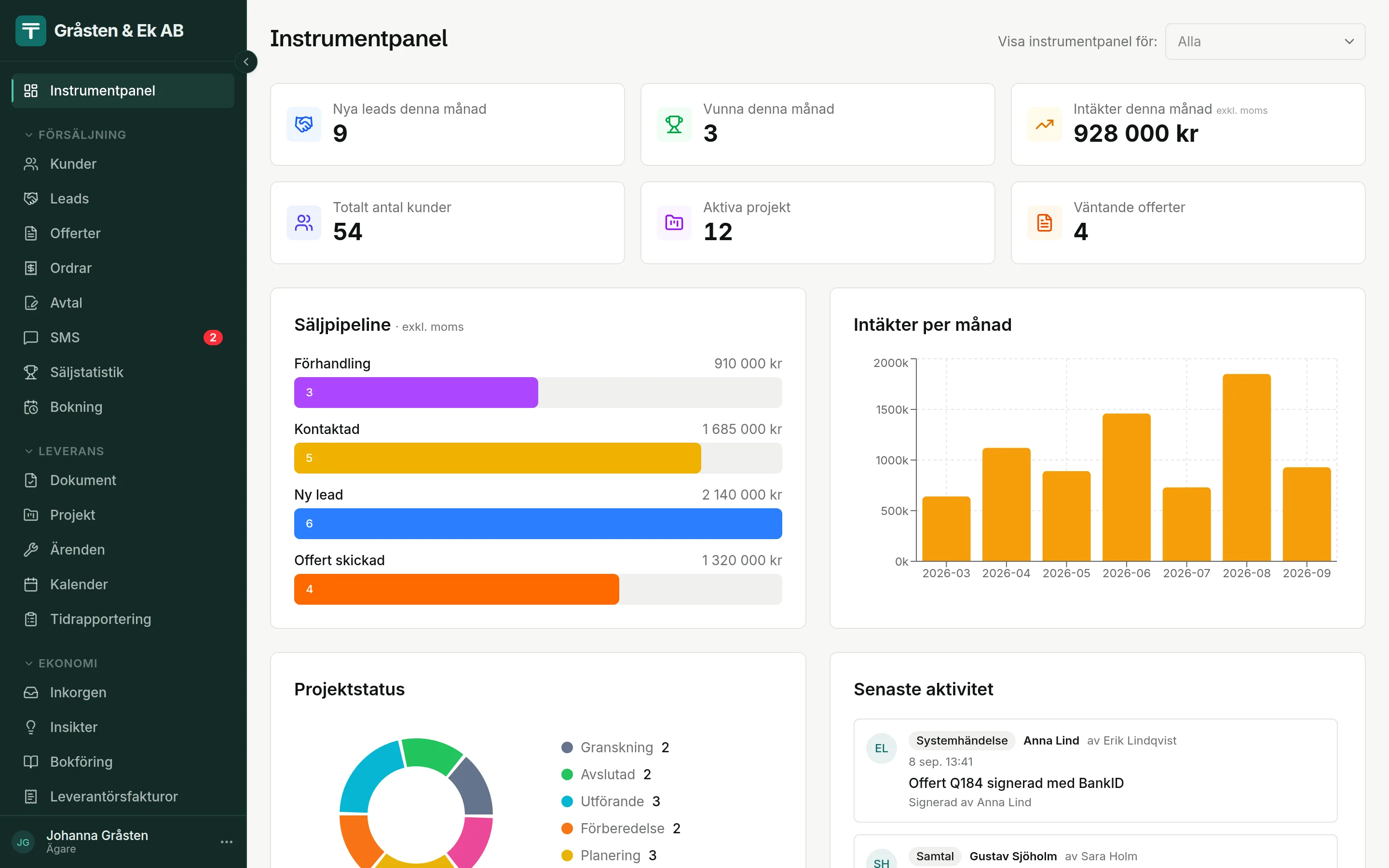Click the Insikter lightbulb icon
This screenshot has height=868, width=1389.
click(x=31, y=727)
